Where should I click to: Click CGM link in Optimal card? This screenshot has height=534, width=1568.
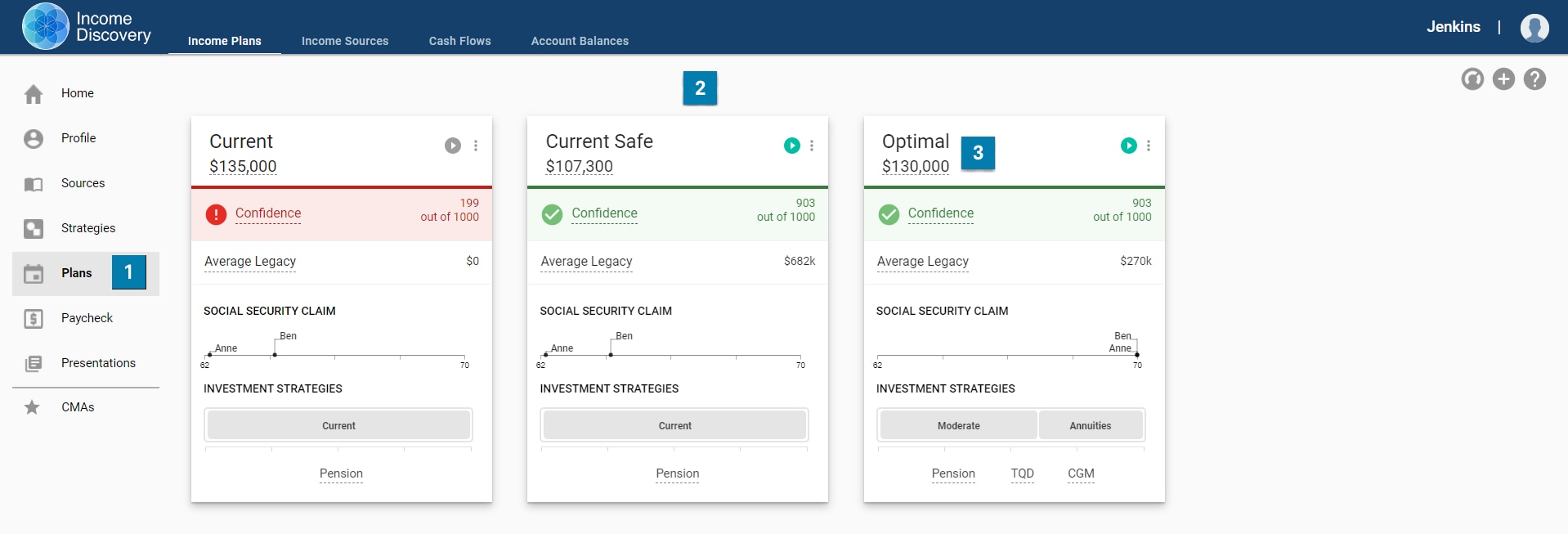click(1081, 473)
